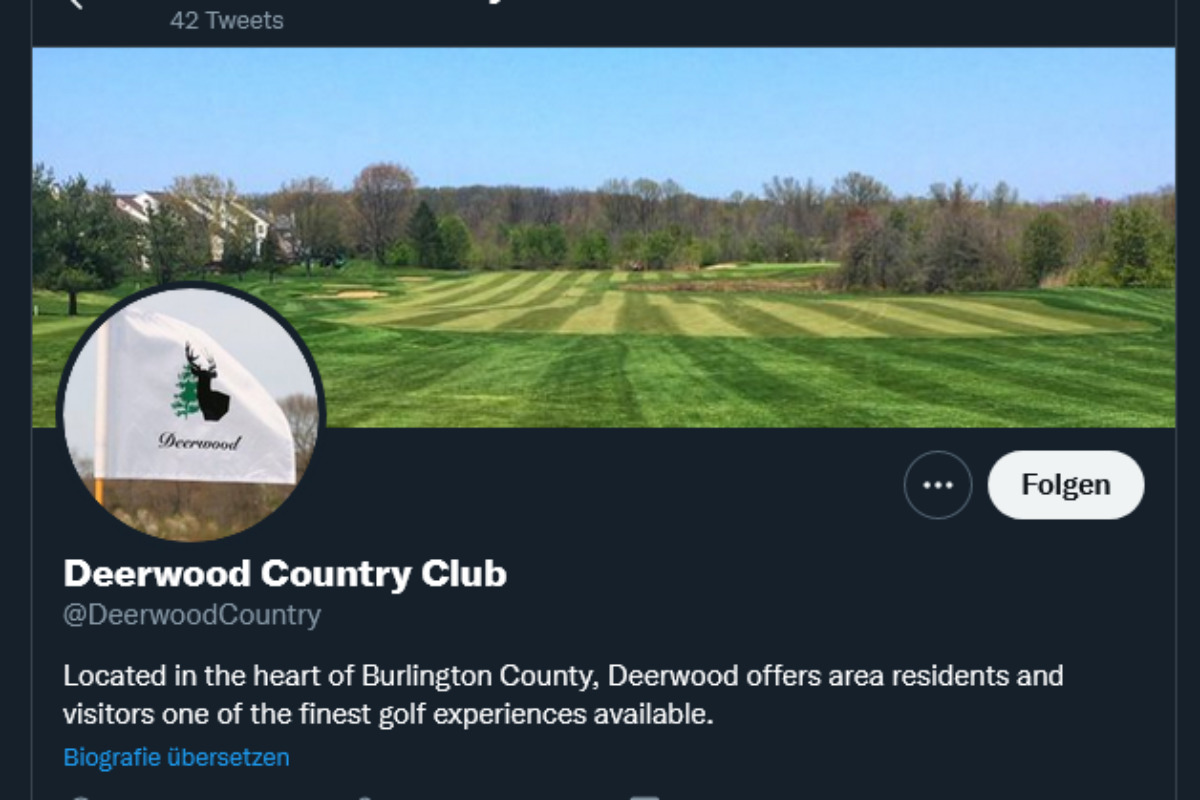The width and height of the screenshot is (1200, 800).
Task: Click the @DeerwoodCountry handle
Action: tap(192, 614)
